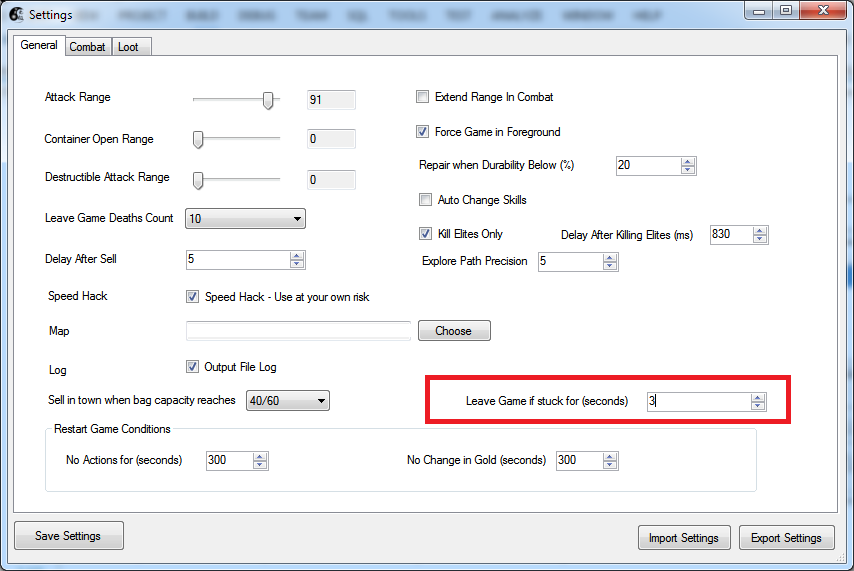Screen dimensions: 854x571
Task: Increase Repair Durability value with up arrow
Action: point(688,162)
